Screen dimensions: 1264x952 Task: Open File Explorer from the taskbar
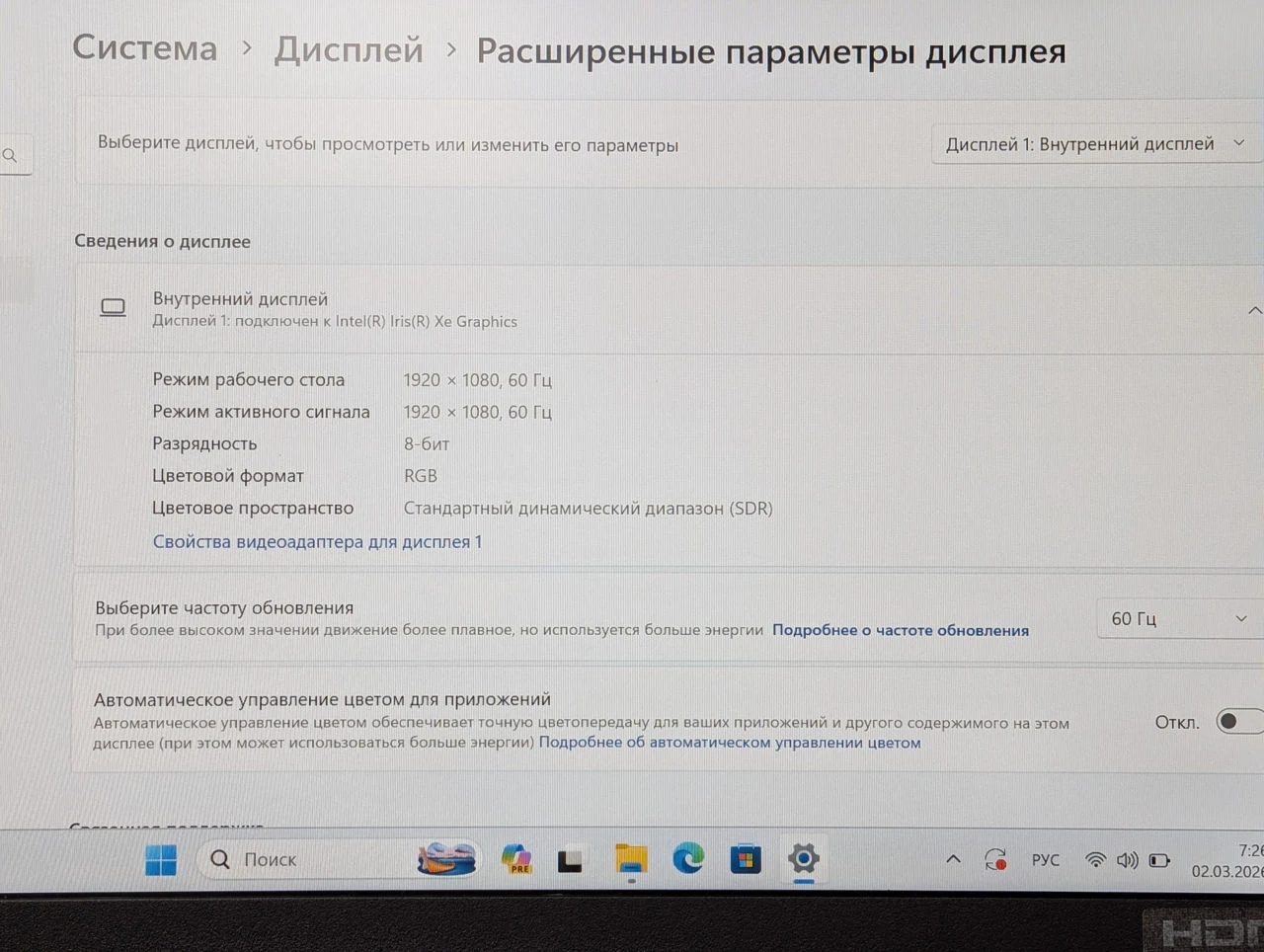pyautogui.click(x=631, y=859)
